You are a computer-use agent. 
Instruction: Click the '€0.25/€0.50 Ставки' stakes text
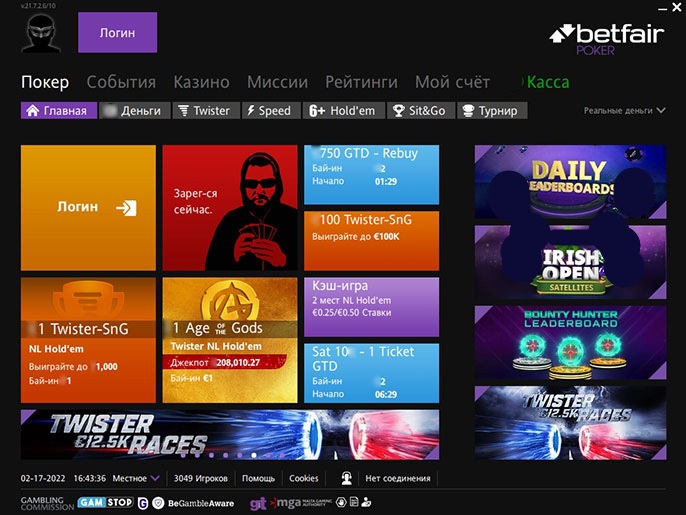(352, 312)
